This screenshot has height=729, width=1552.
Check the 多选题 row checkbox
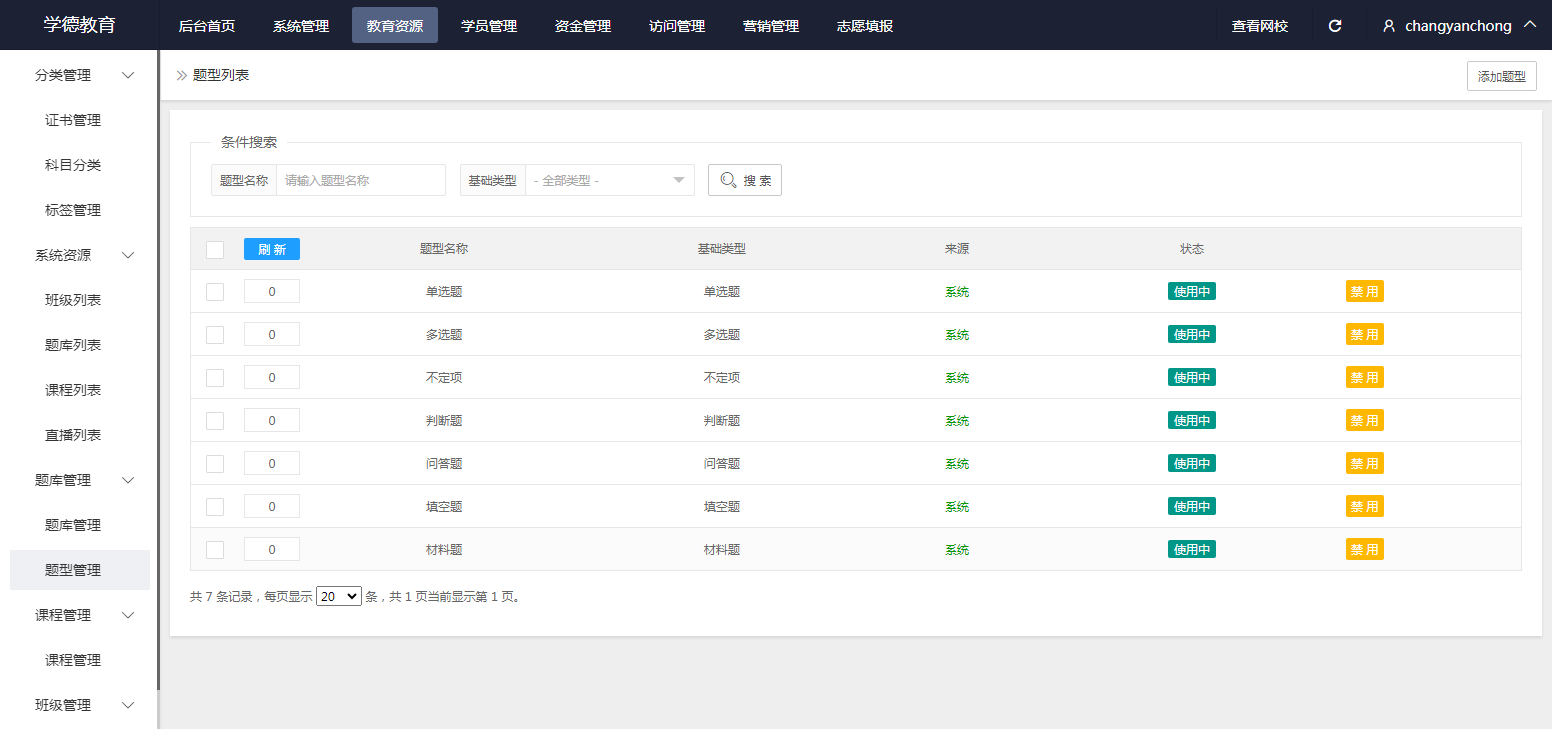tap(215, 335)
